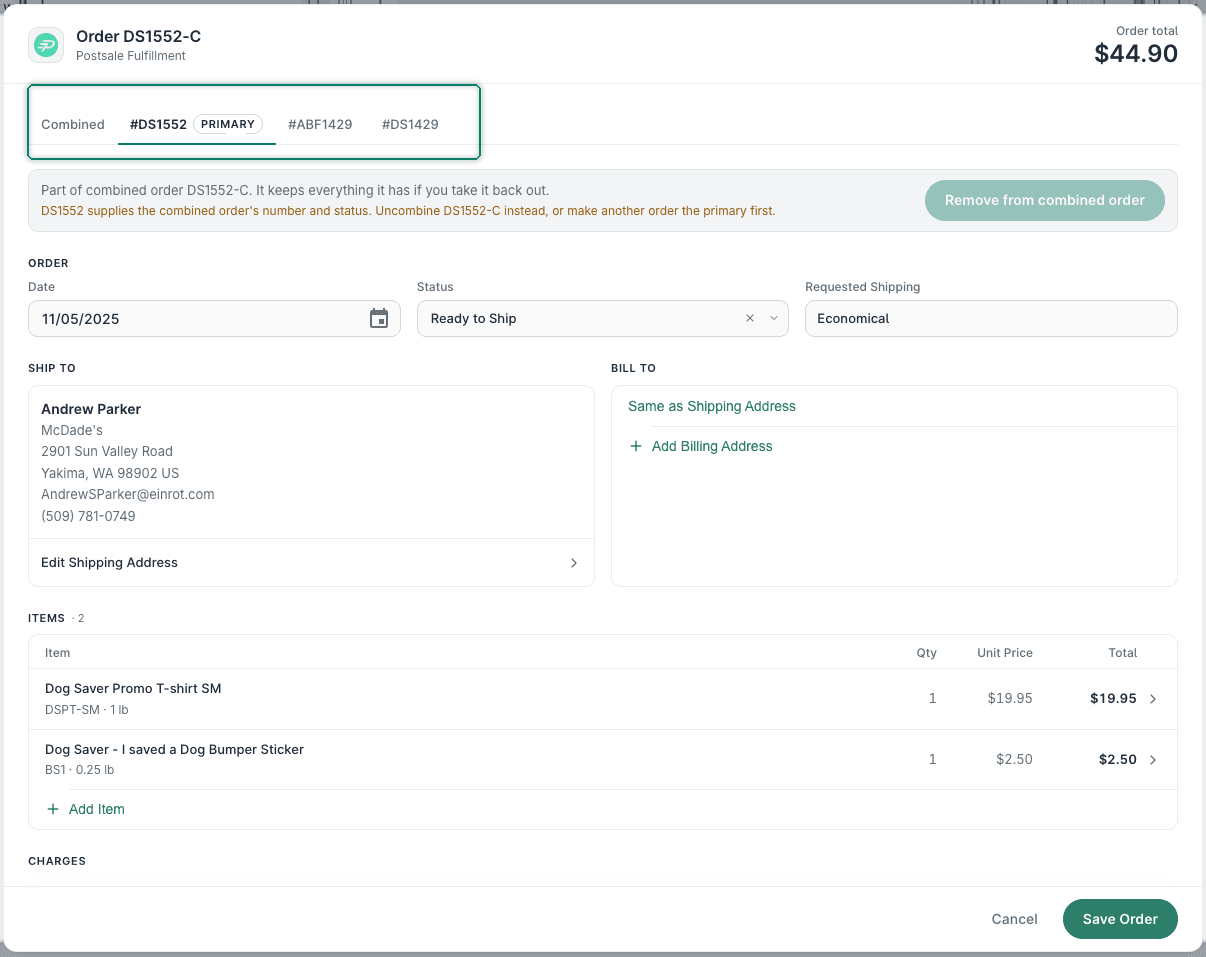Open the #DS1429 tab
1206x957 pixels.
pyautogui.click(x=410, y=125)
